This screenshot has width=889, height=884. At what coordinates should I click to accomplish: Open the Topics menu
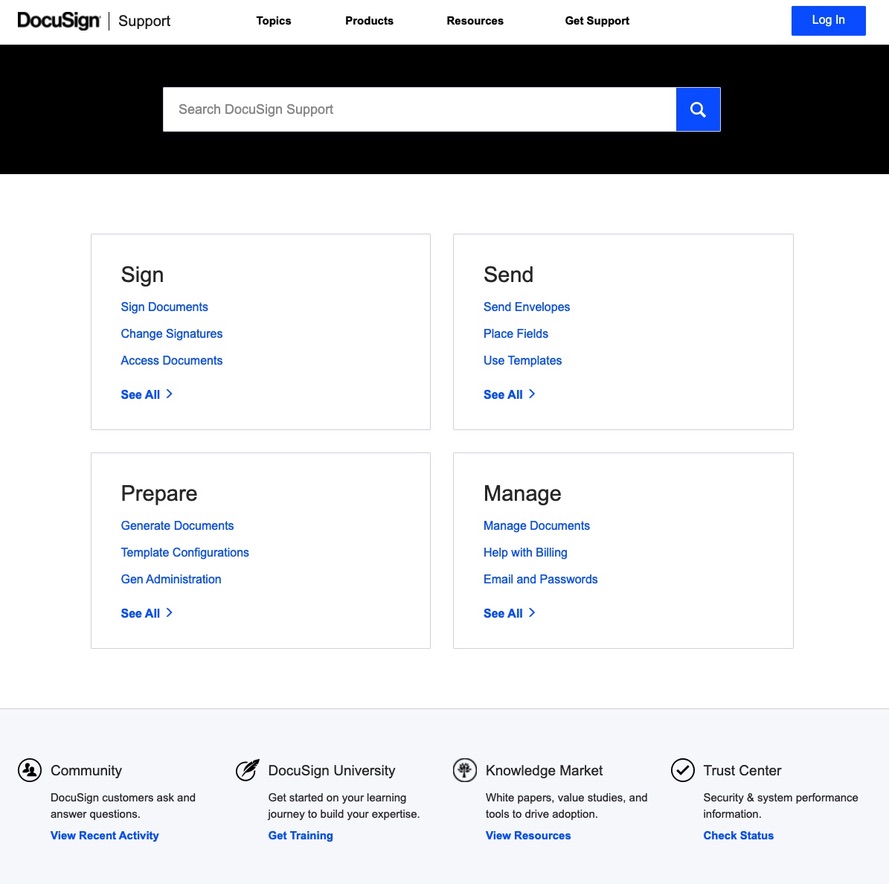click(x=273, y=21)
